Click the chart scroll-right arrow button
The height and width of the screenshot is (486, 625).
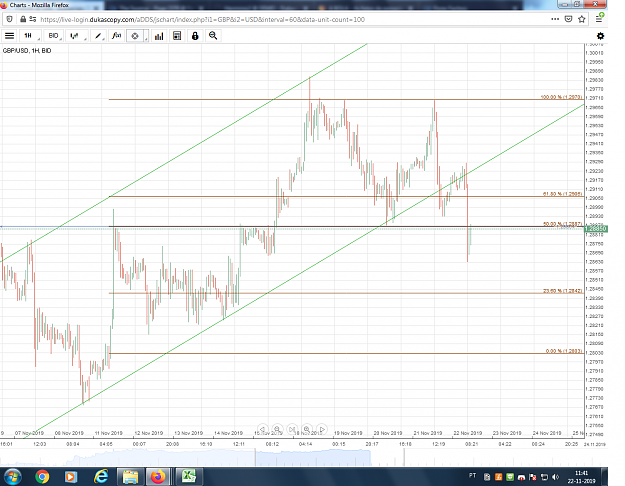[x=322, y=429]
